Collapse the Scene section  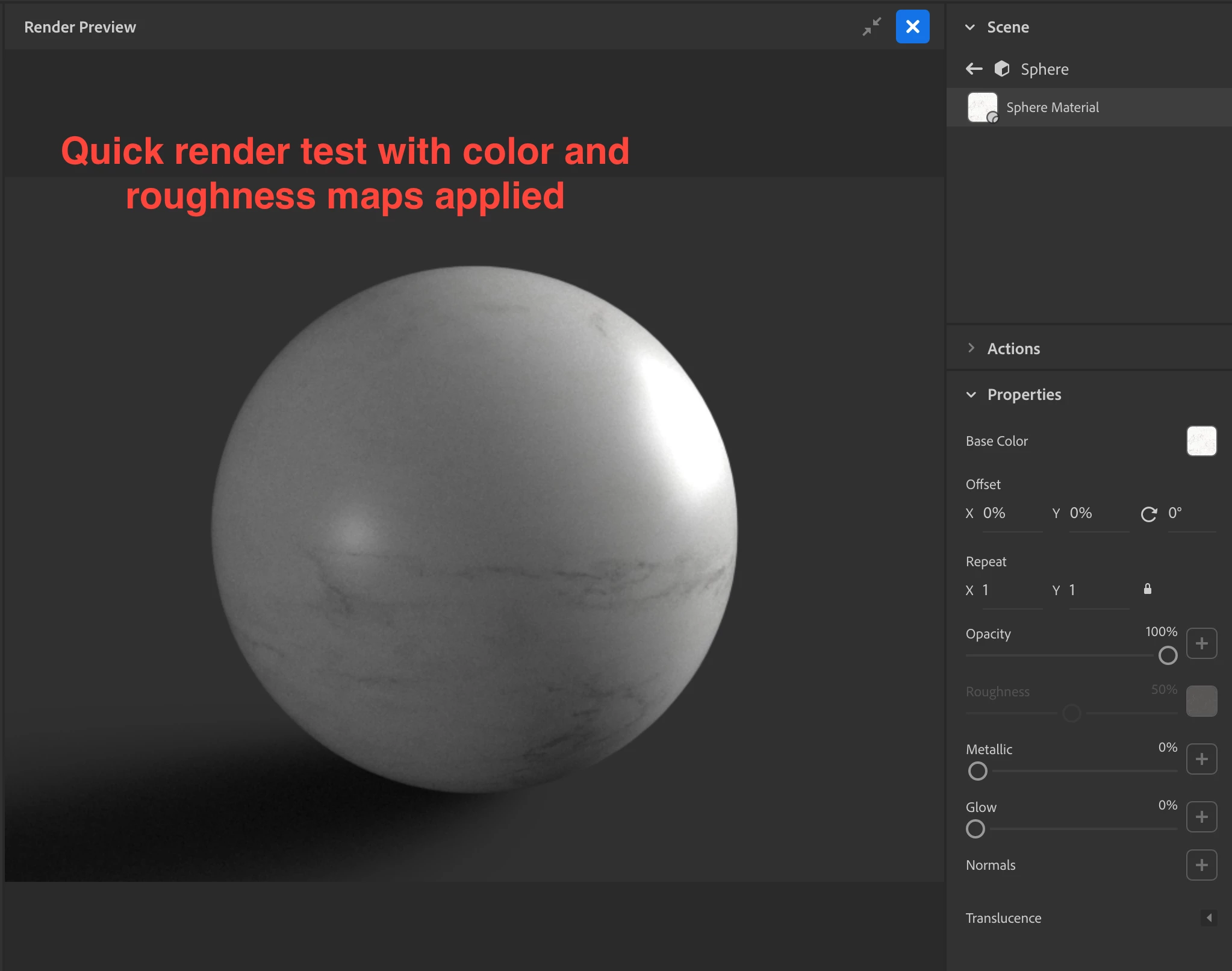(969, 27)
